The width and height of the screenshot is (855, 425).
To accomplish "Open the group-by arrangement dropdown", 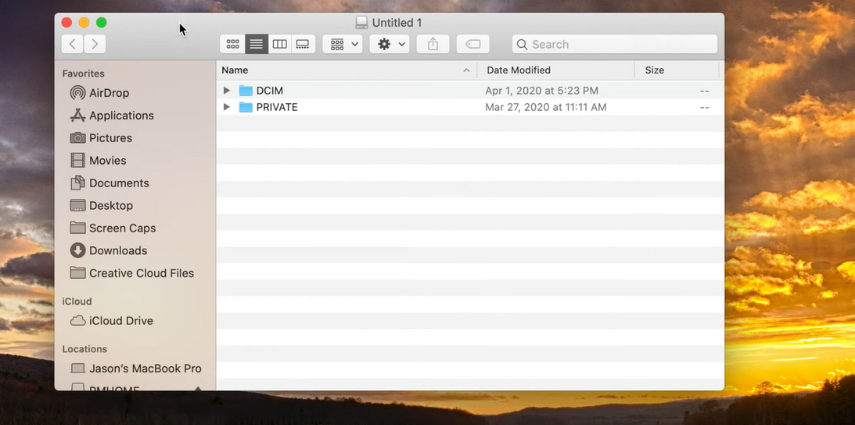I will click(343, 44).
